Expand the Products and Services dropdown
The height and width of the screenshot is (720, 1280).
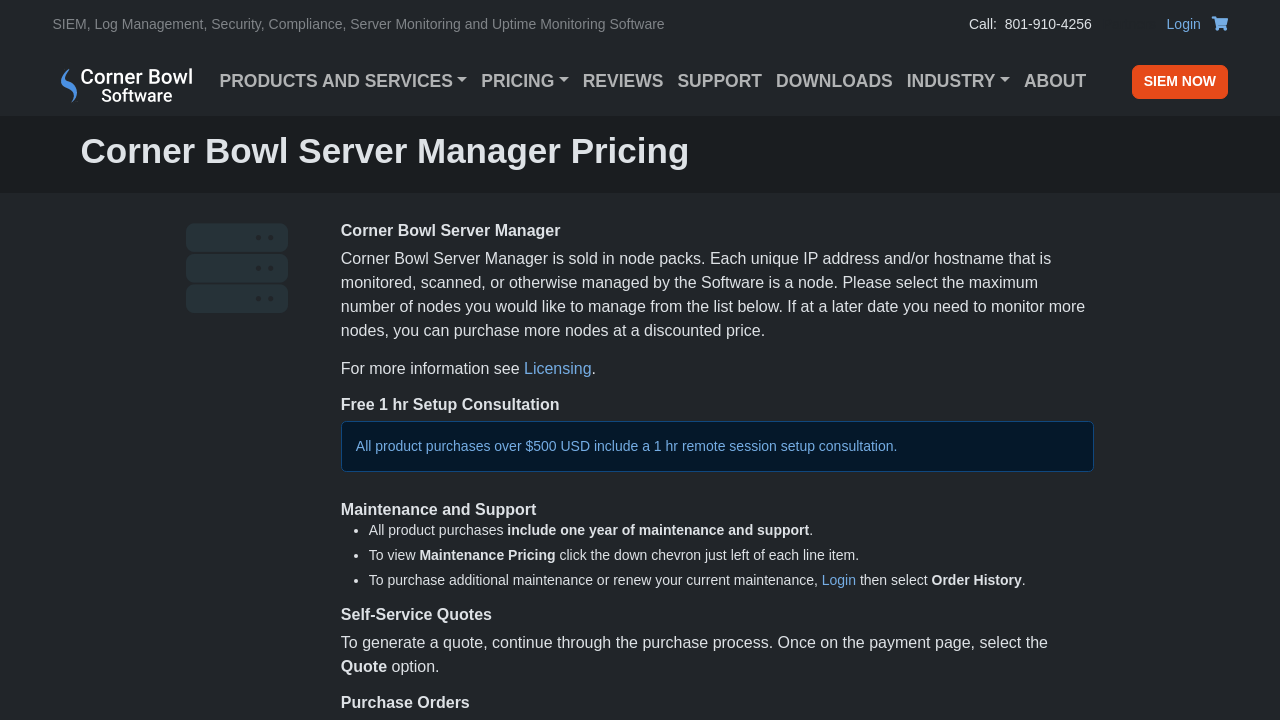[343, 81]
